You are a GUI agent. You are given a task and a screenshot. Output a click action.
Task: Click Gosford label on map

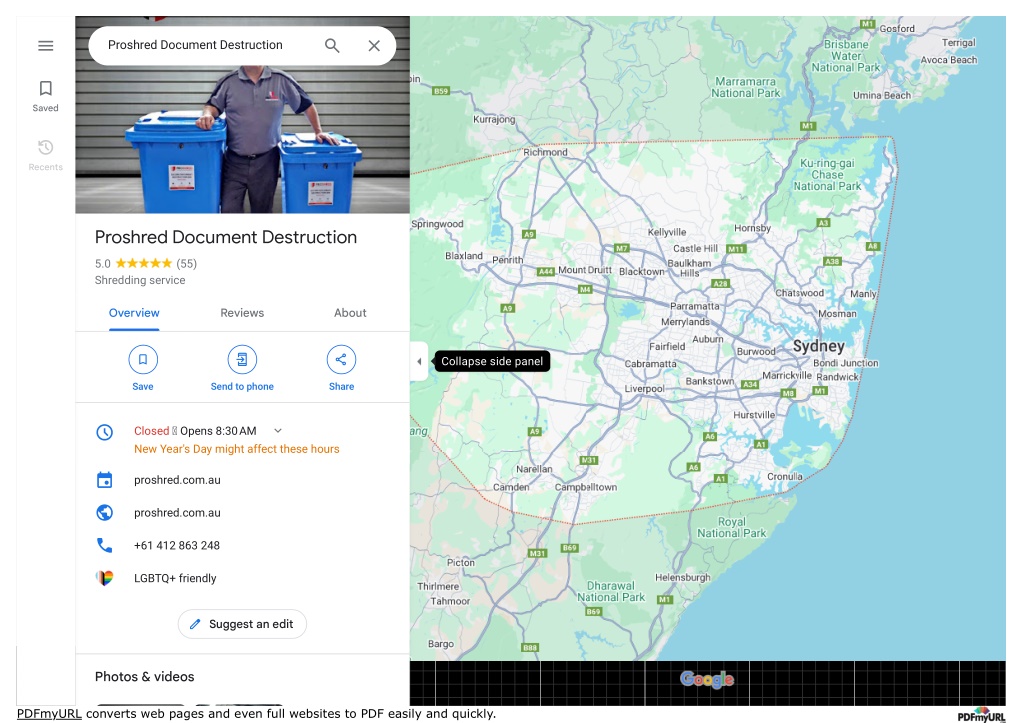(x=897, y=29)
